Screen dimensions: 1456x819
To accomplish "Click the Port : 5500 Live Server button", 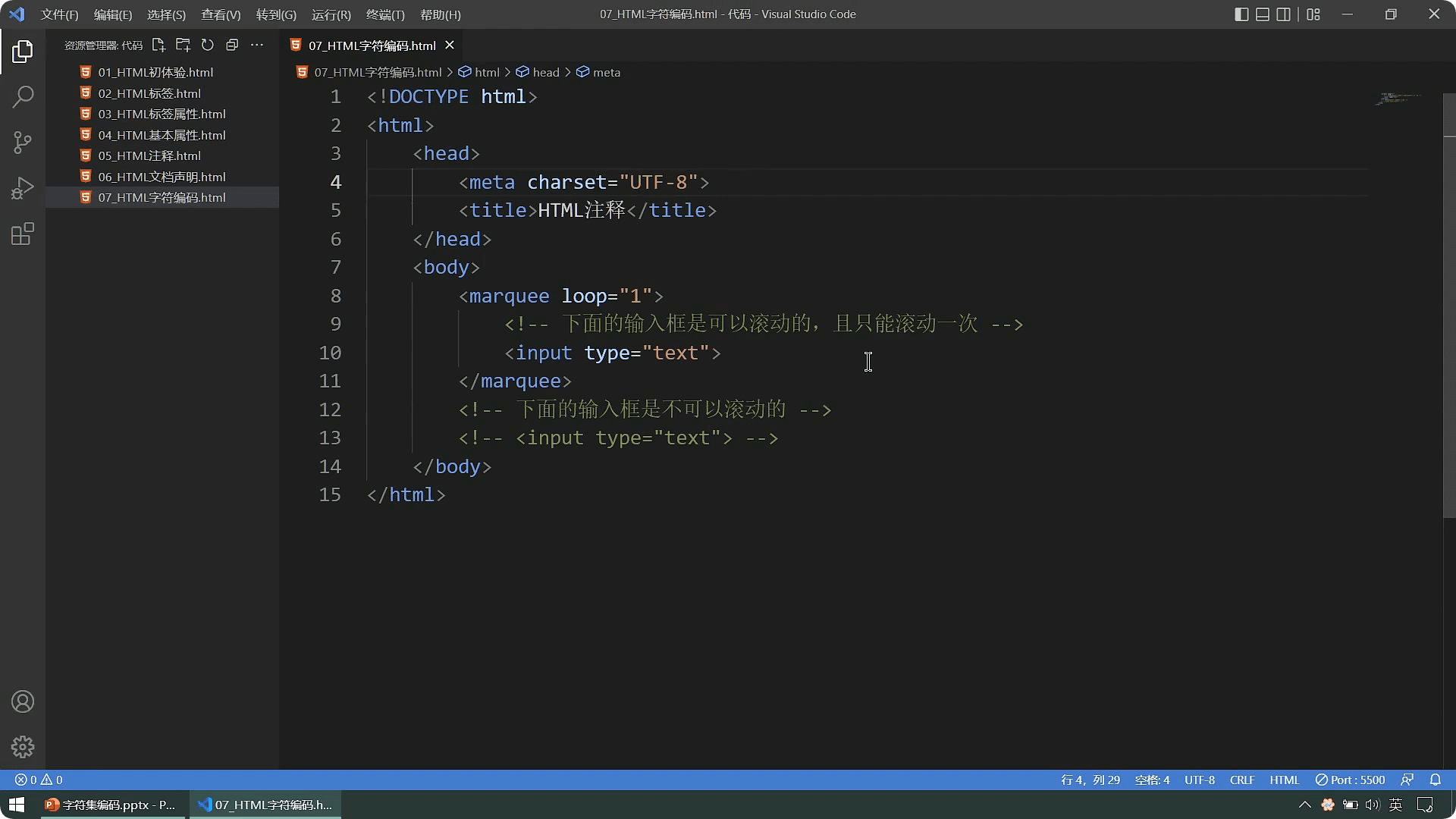I will pyautogui.click(x=1350, y=780).
